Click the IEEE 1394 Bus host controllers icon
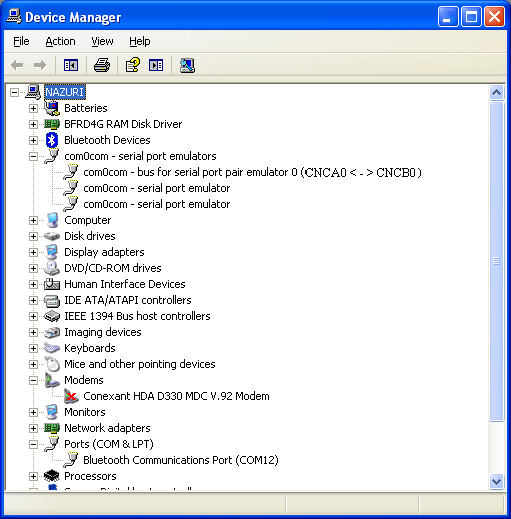 click(x=52, y=316)
